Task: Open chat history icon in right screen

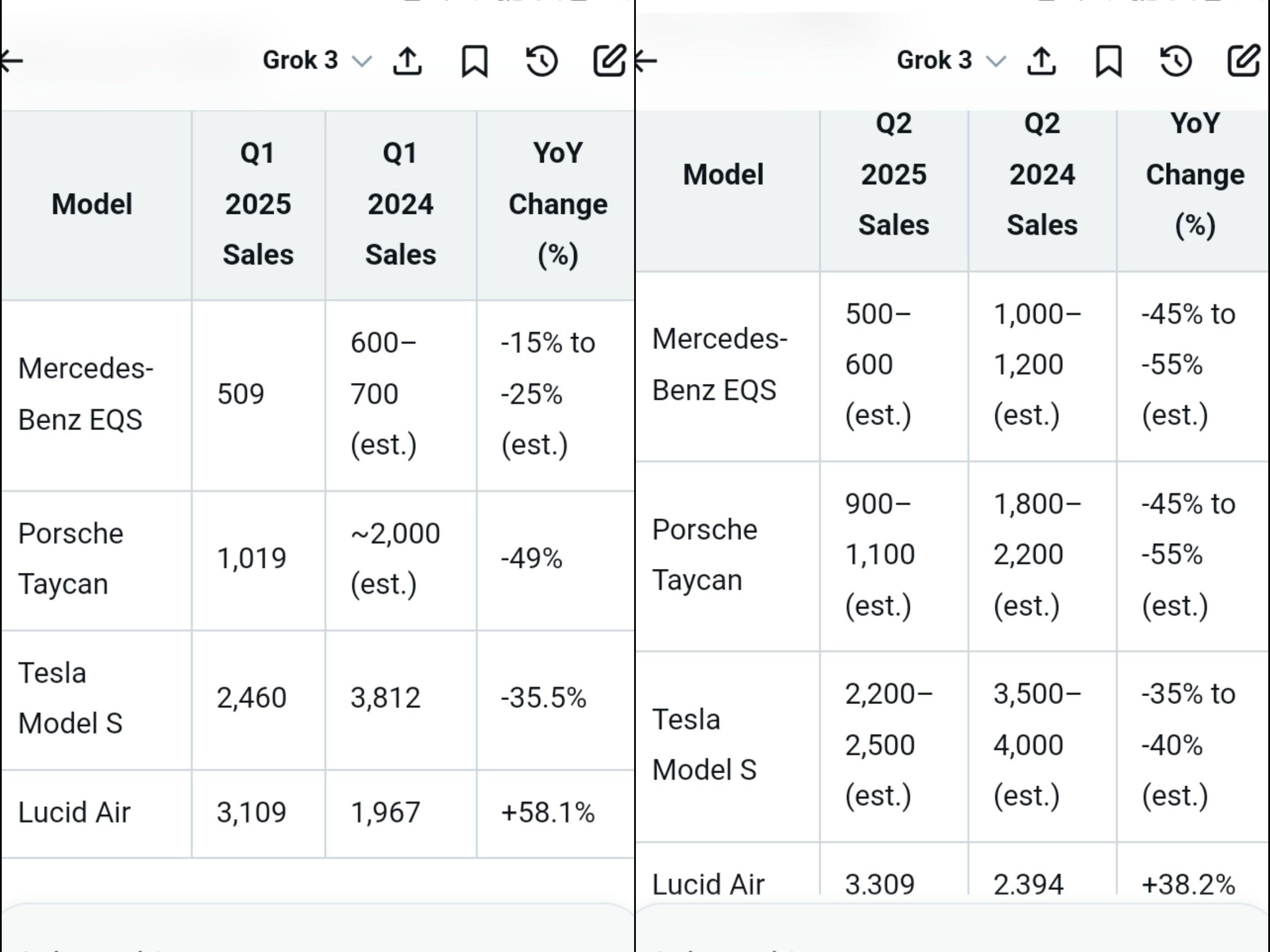Action: pyautogui.click(x=1175, y=61)
